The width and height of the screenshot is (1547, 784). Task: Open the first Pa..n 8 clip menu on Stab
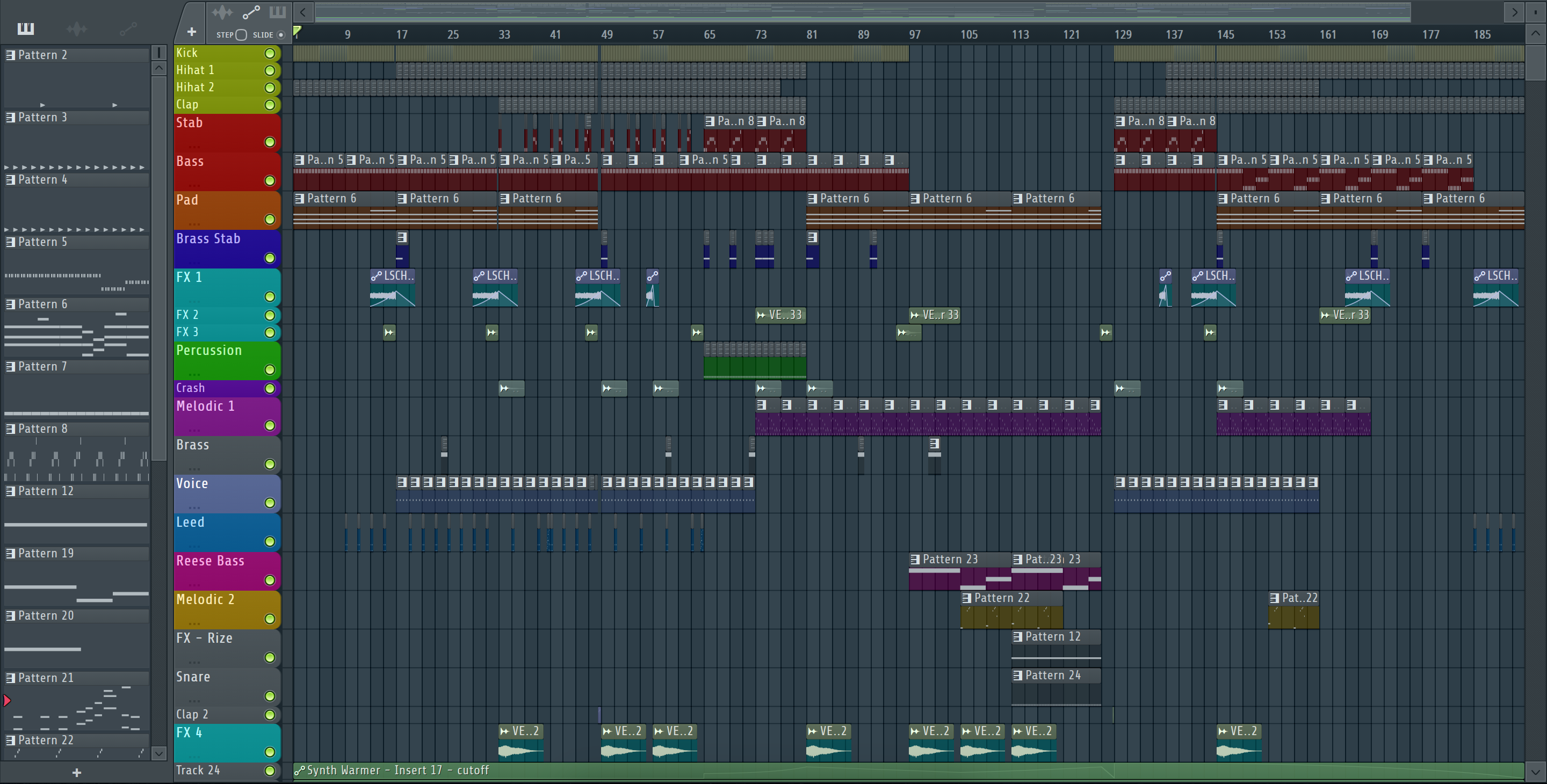click(710, 121)
